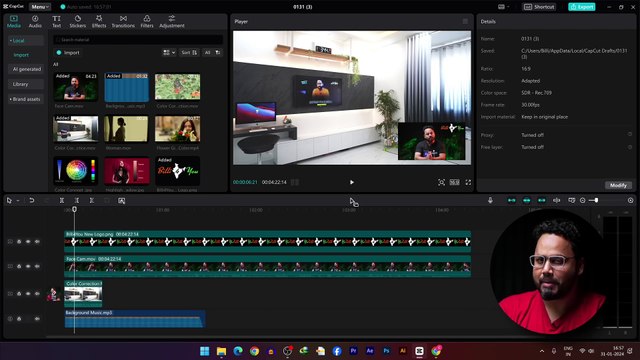Click the Split clip tool
This screenshot has height=360, width=640.
pos(62,200)
